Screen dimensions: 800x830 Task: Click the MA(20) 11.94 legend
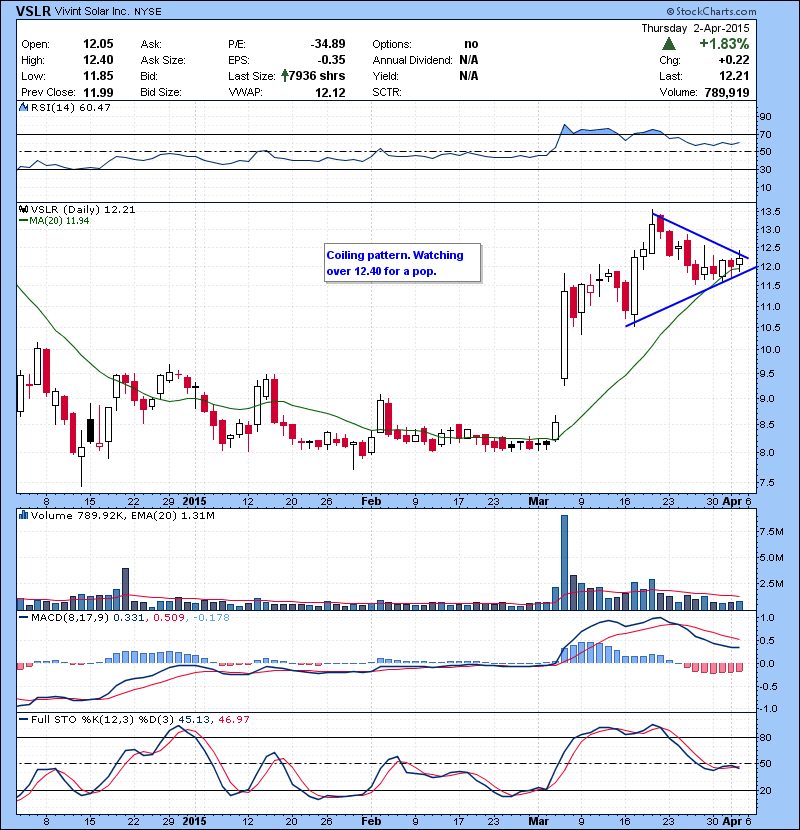click(59, 221)
